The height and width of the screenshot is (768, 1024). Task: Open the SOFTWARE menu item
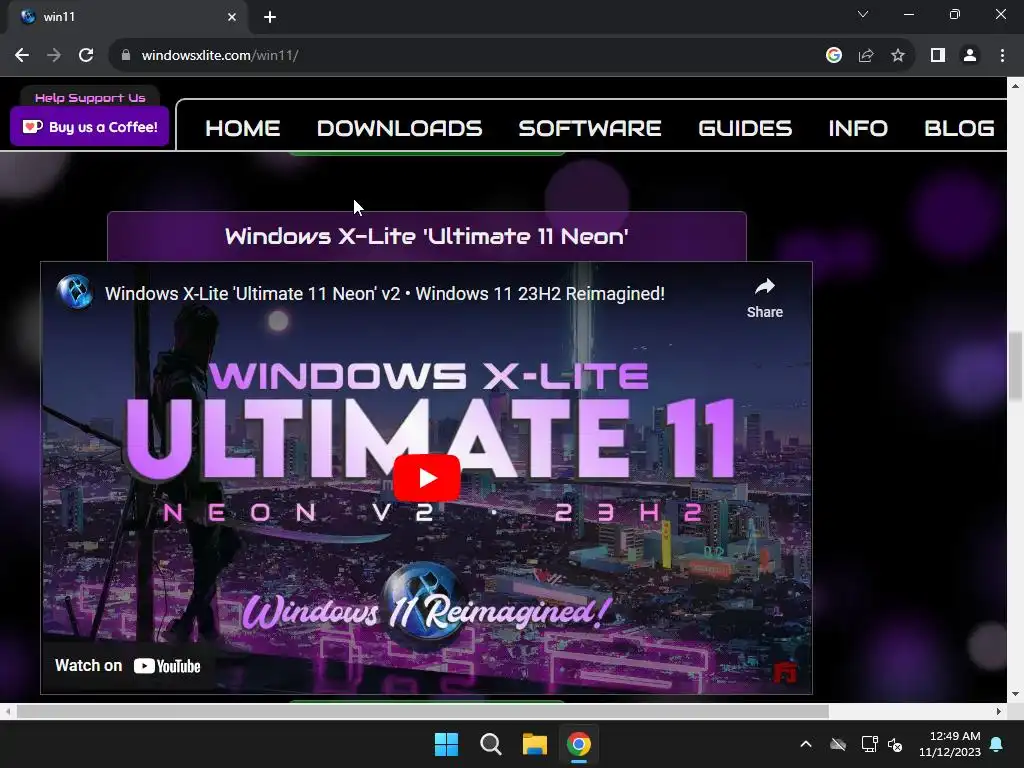click(590, 128)
